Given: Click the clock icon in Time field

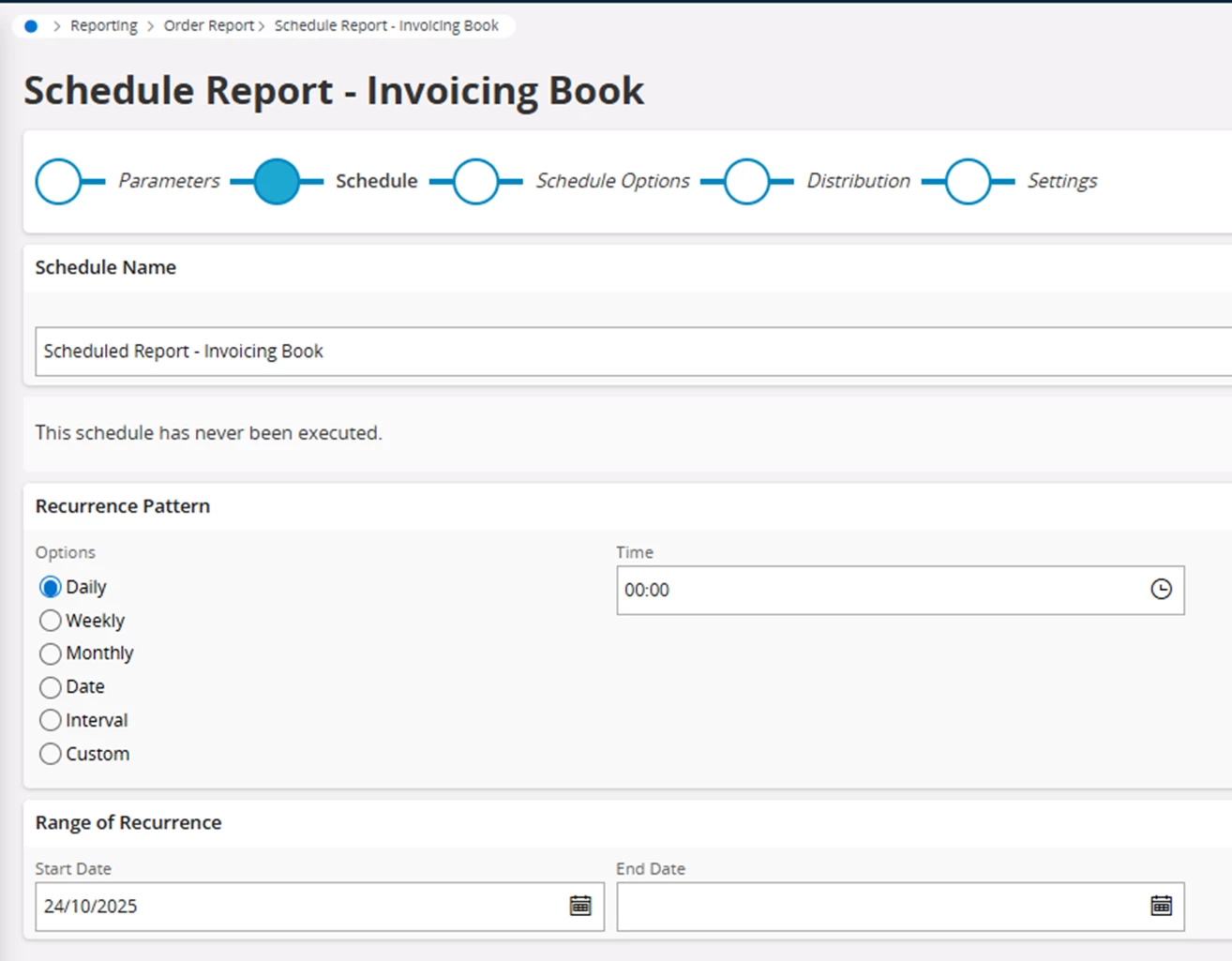Looking at the screenshot, I should (1161, 590).
